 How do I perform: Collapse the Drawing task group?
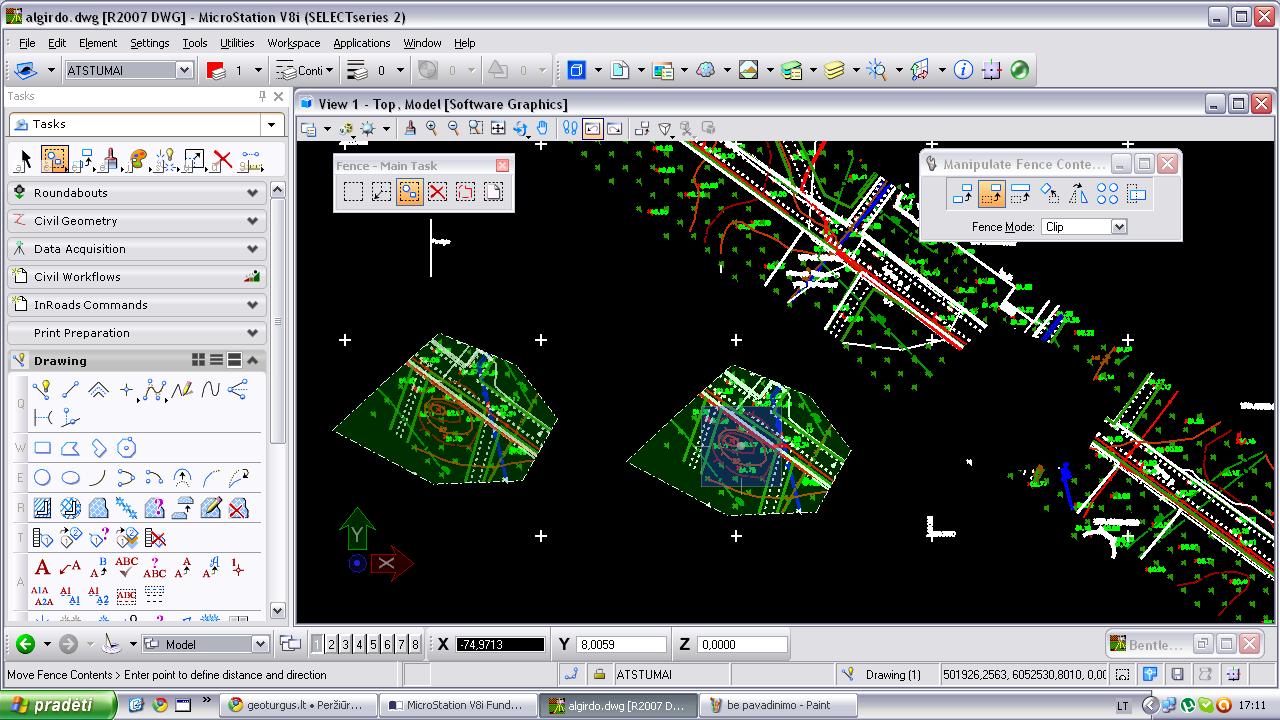(x=253, y=360)
